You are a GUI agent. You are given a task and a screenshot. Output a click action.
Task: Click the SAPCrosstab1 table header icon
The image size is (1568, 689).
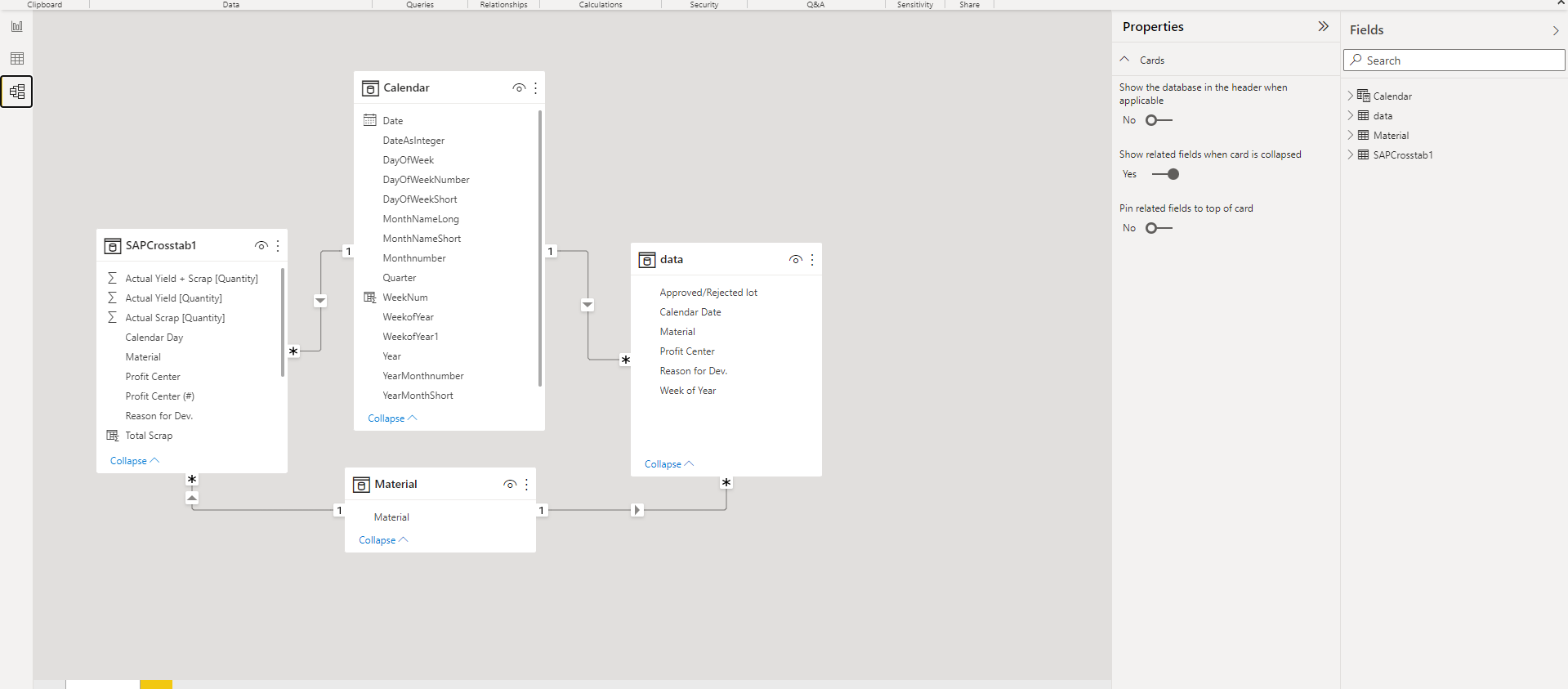tap(113, 246)
